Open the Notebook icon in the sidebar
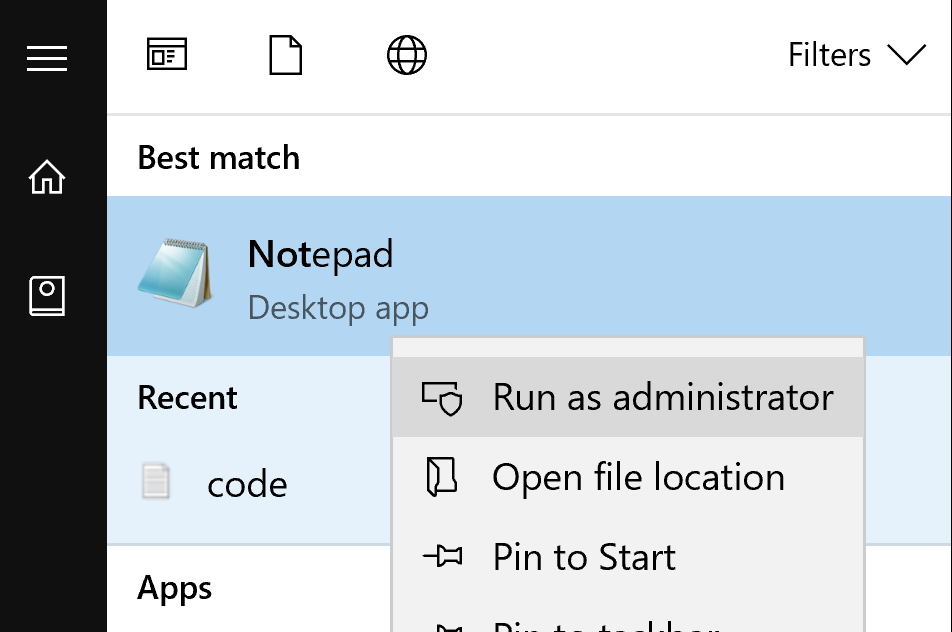This screenshot has height=632, width=952. tap(47, 296)
